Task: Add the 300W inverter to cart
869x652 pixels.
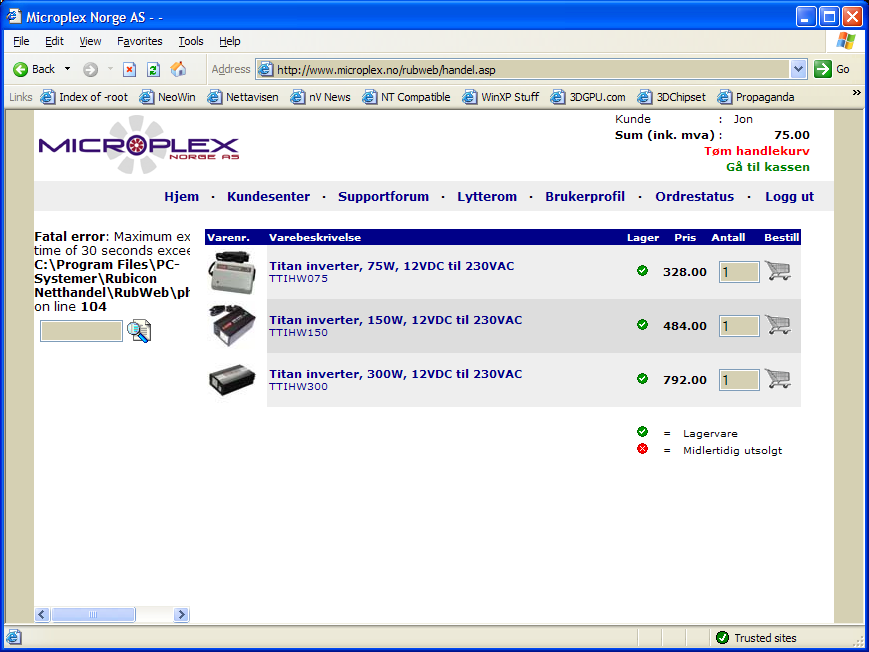Action: point(778,379)
